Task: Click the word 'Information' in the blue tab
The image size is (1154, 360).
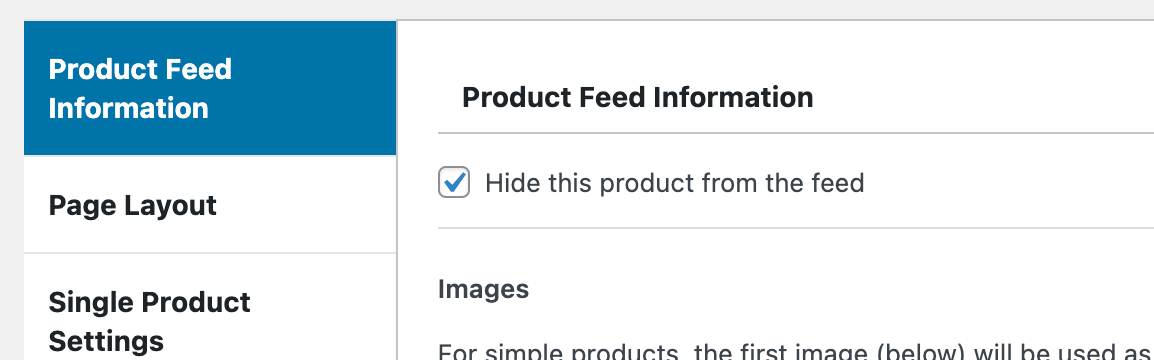Action: click(x=129, y=108)
